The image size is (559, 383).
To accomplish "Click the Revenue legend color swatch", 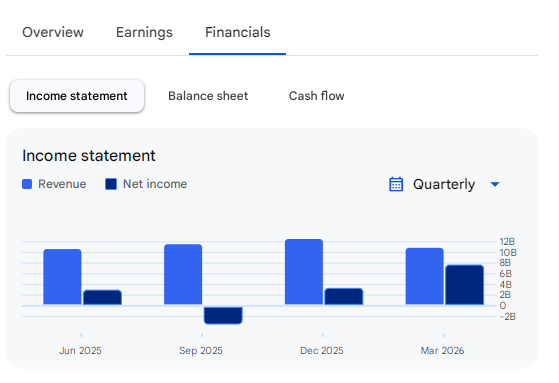I will pyautogui.click(x=27, y=184).
